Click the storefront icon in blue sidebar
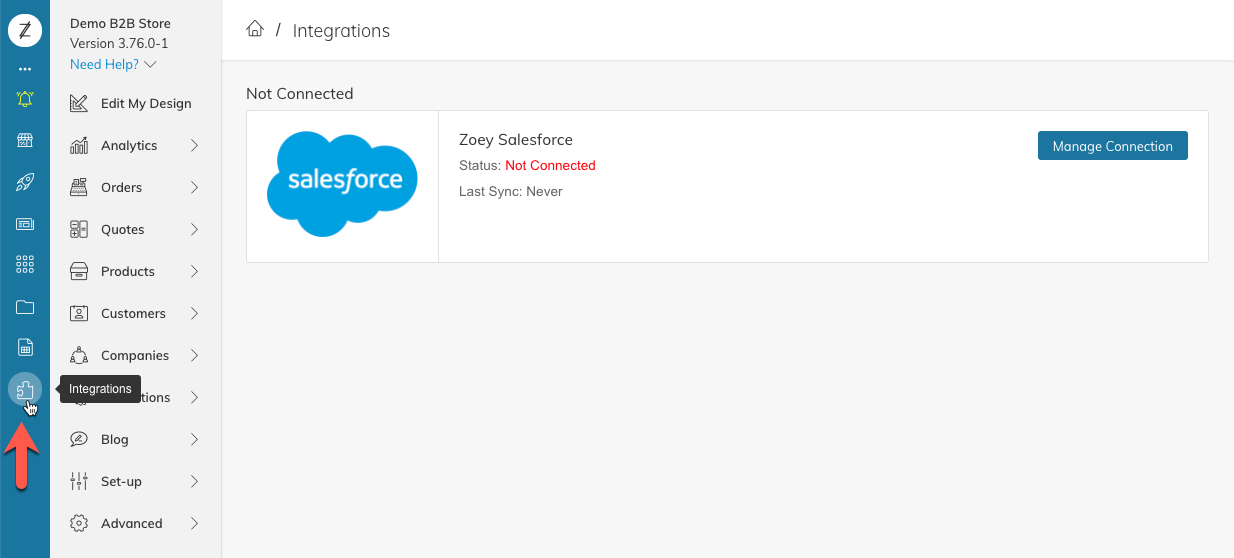 [x=25, y=140]
